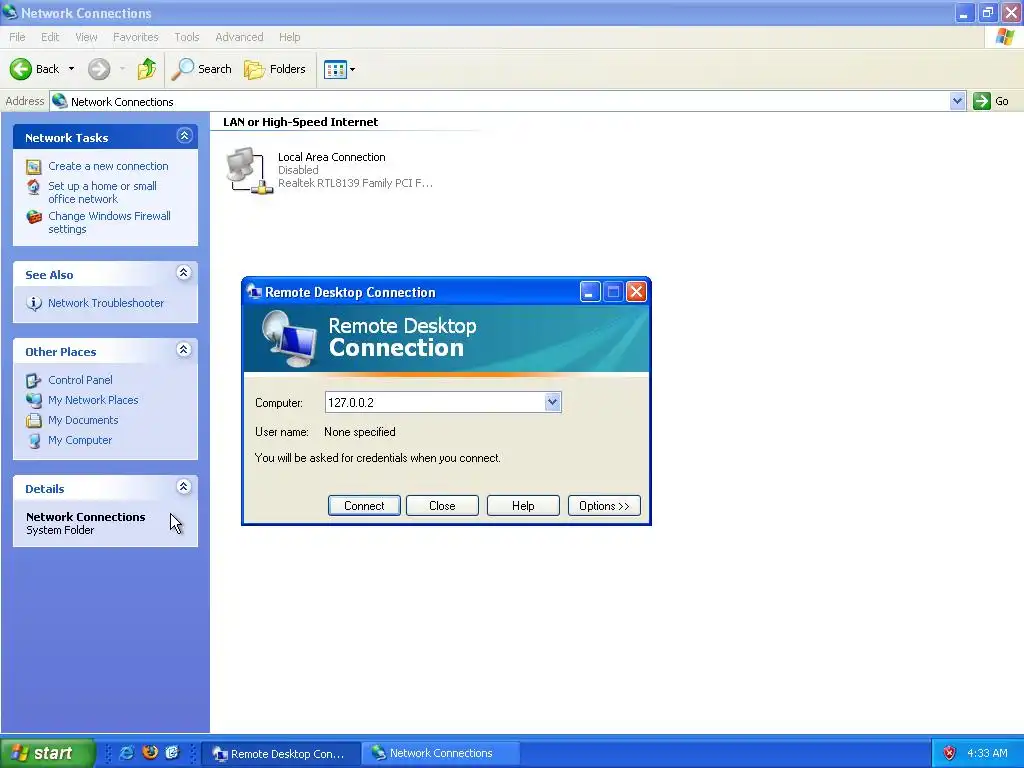Minimize the Remote Desktop Connection dialog
The image size is (1024, 768).
[590, 292]
